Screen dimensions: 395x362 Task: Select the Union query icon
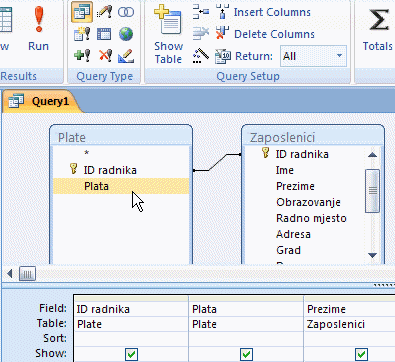pos(126,12)
